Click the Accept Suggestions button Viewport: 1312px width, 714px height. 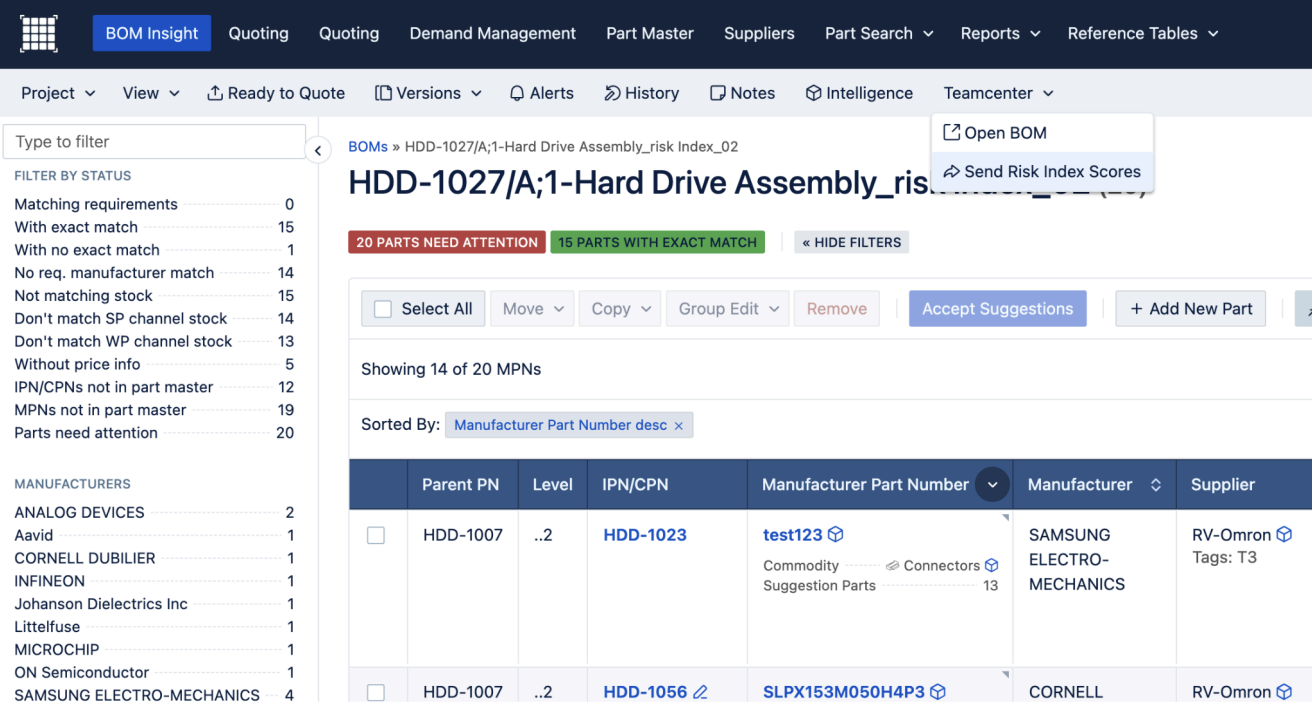(997, 309)
